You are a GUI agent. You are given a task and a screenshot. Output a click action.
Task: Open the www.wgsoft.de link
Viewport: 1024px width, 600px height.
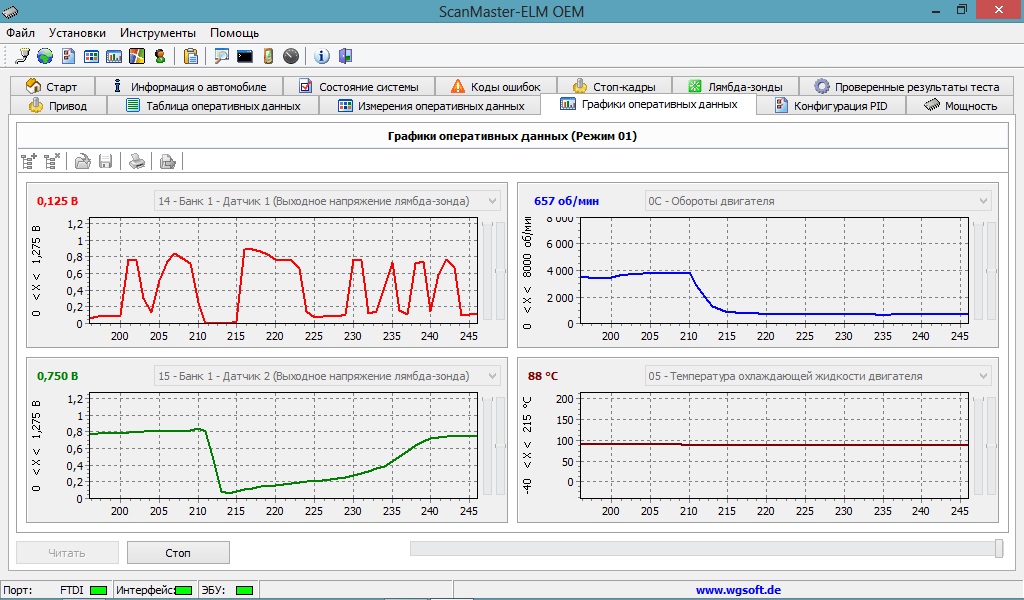click(x=738, y=590)
